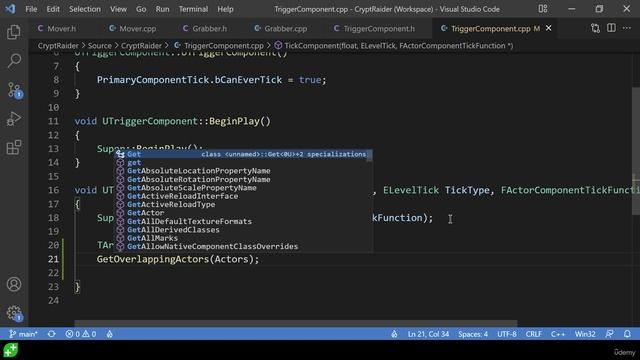Click the flame icon near Ln 21

pos(394,334)
